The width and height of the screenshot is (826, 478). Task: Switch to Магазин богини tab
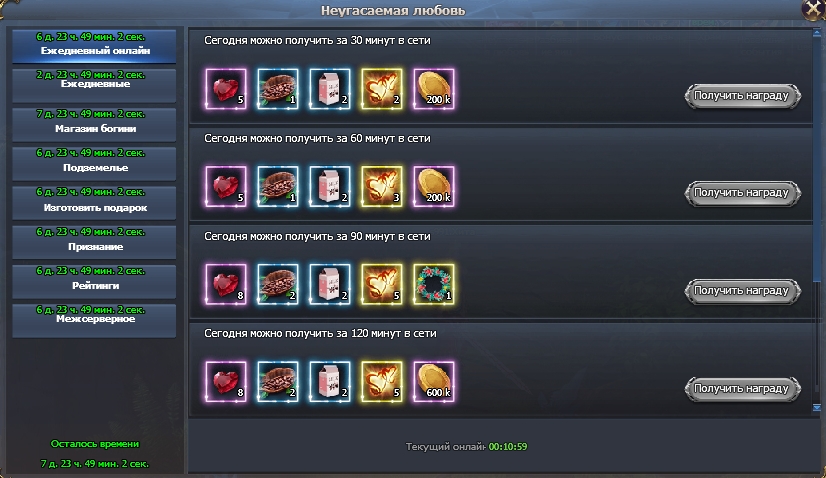(94, 124)
